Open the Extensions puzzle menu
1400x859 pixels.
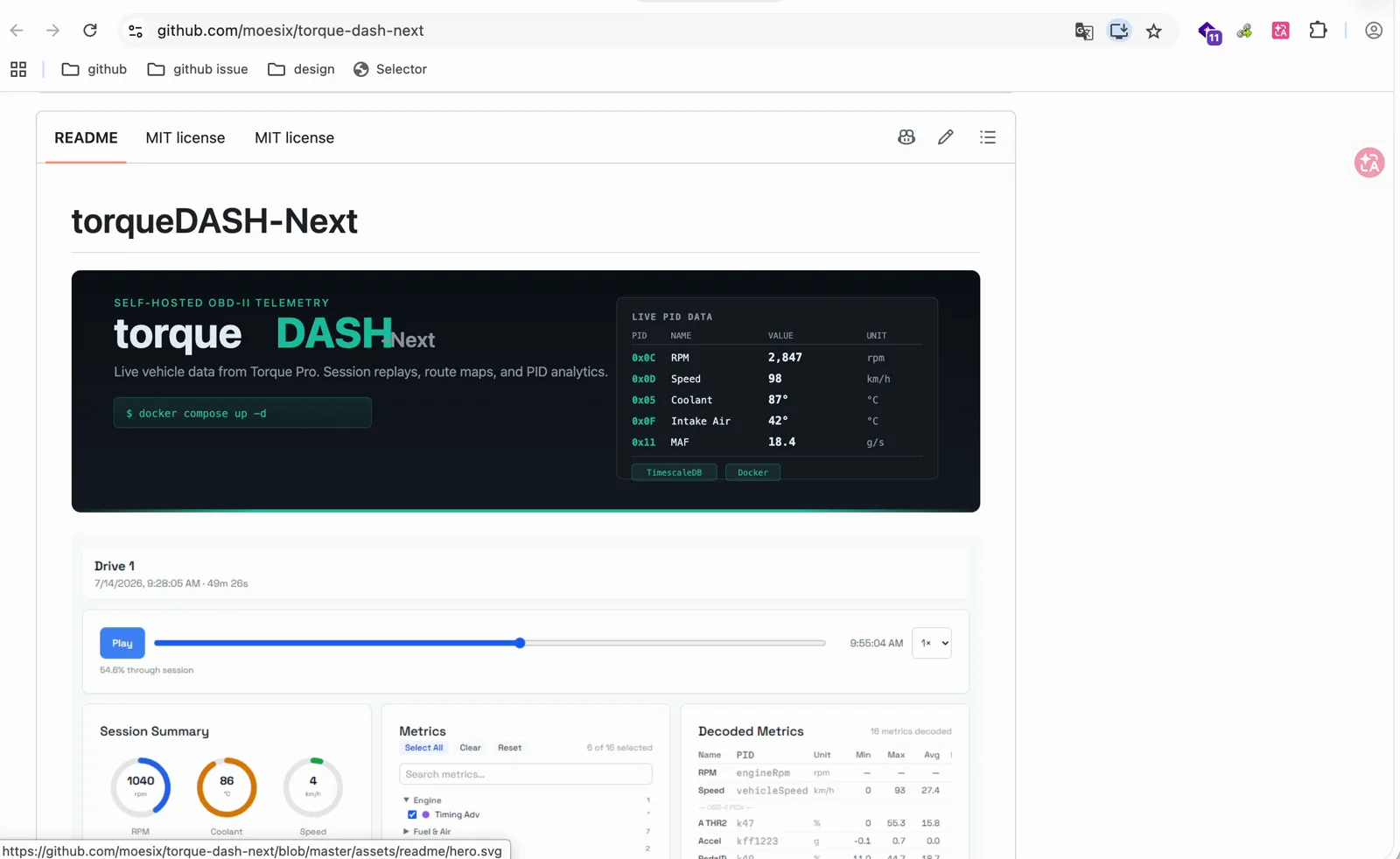[1318, 31]
